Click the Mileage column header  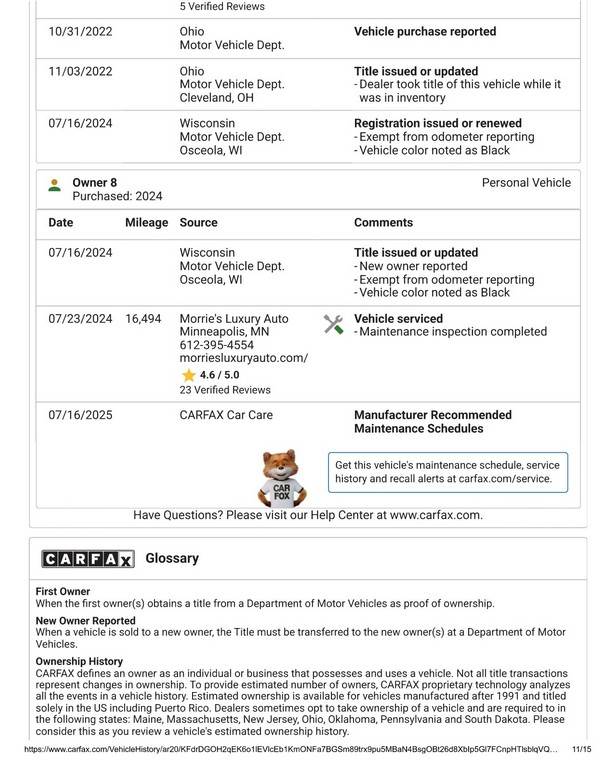146,223
